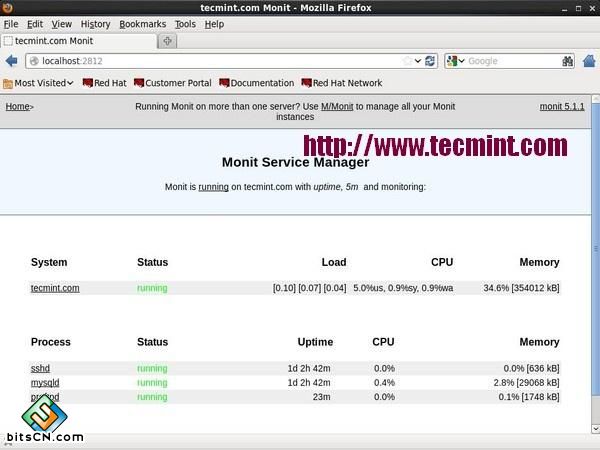Click sshd uptime 1d 2h 42m

pyautogui.click(x=309, y=368)
